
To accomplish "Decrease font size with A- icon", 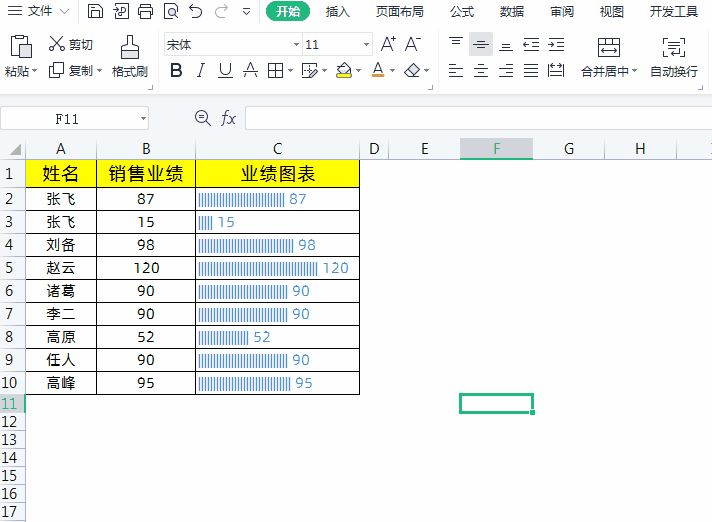I will click(413, 44).
